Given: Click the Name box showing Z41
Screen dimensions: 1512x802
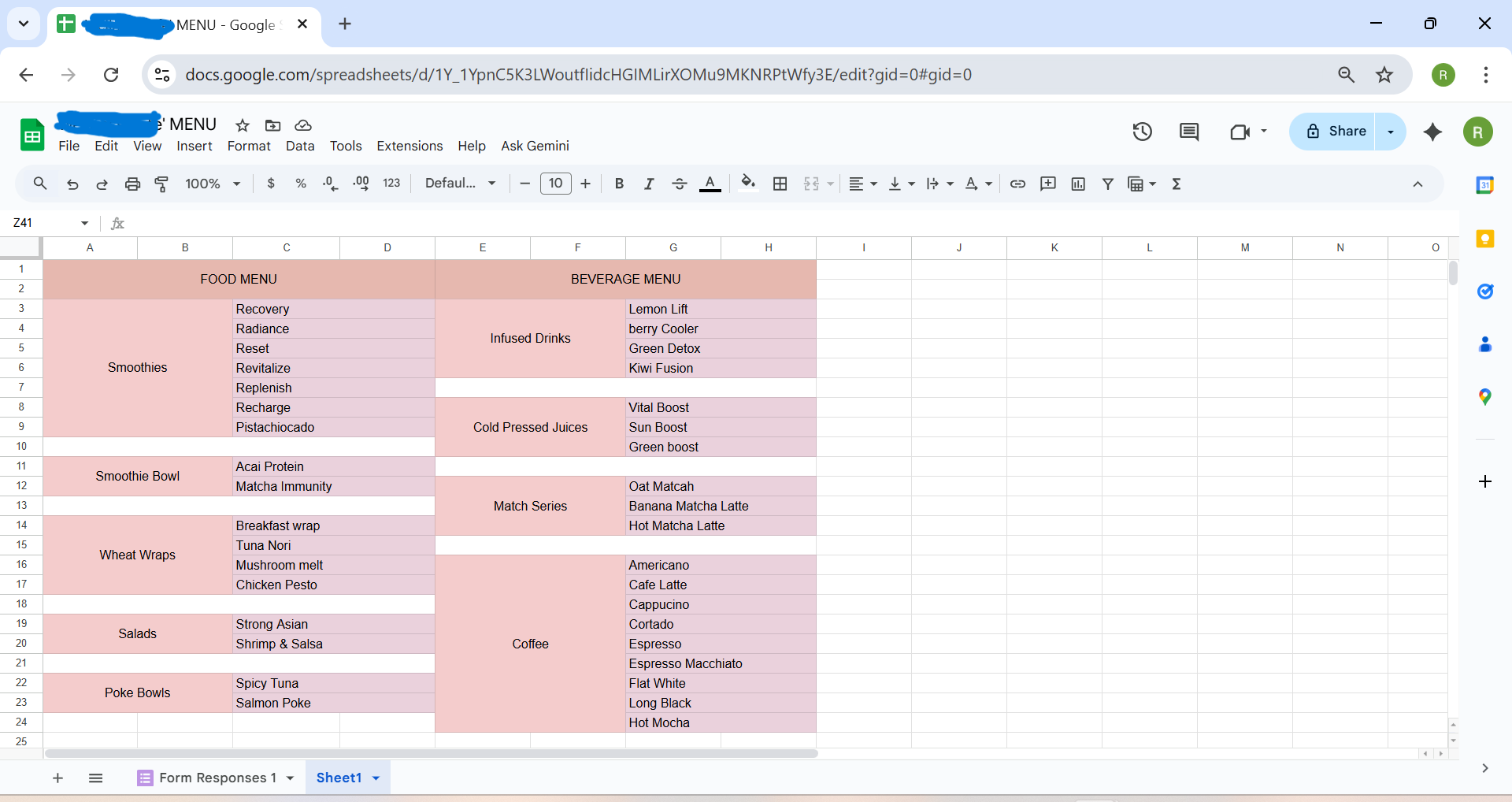Looking at the screenshot, I should 51,223.
